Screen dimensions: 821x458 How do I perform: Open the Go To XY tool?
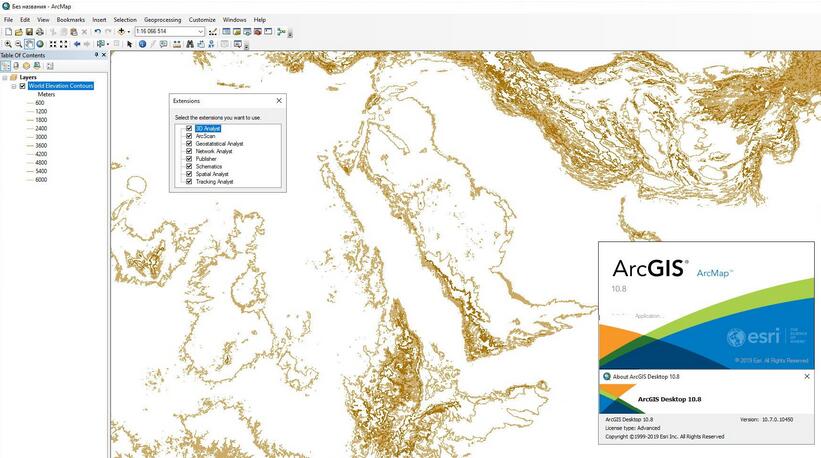pos(211,44)
